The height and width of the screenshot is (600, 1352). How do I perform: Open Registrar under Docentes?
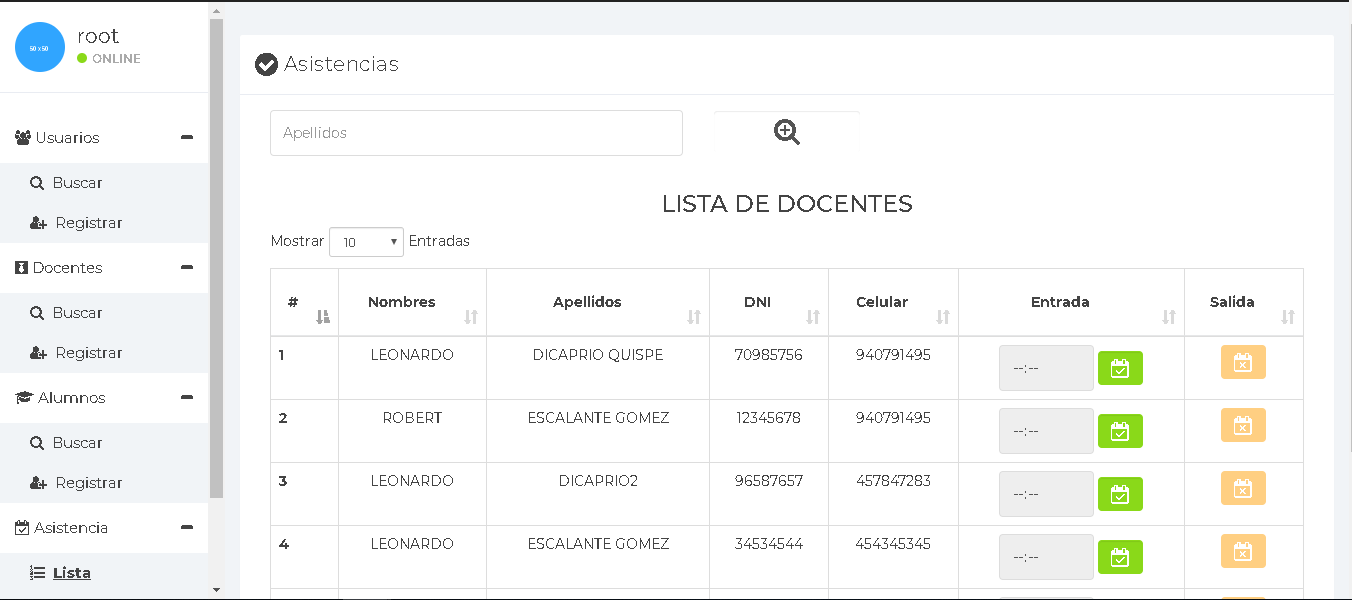click(88, 353)
